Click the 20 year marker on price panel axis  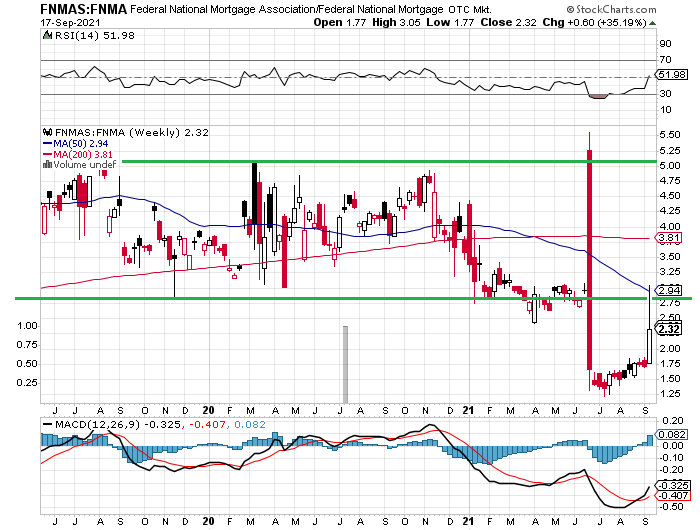pyautogui.click(x=208, y=410)
